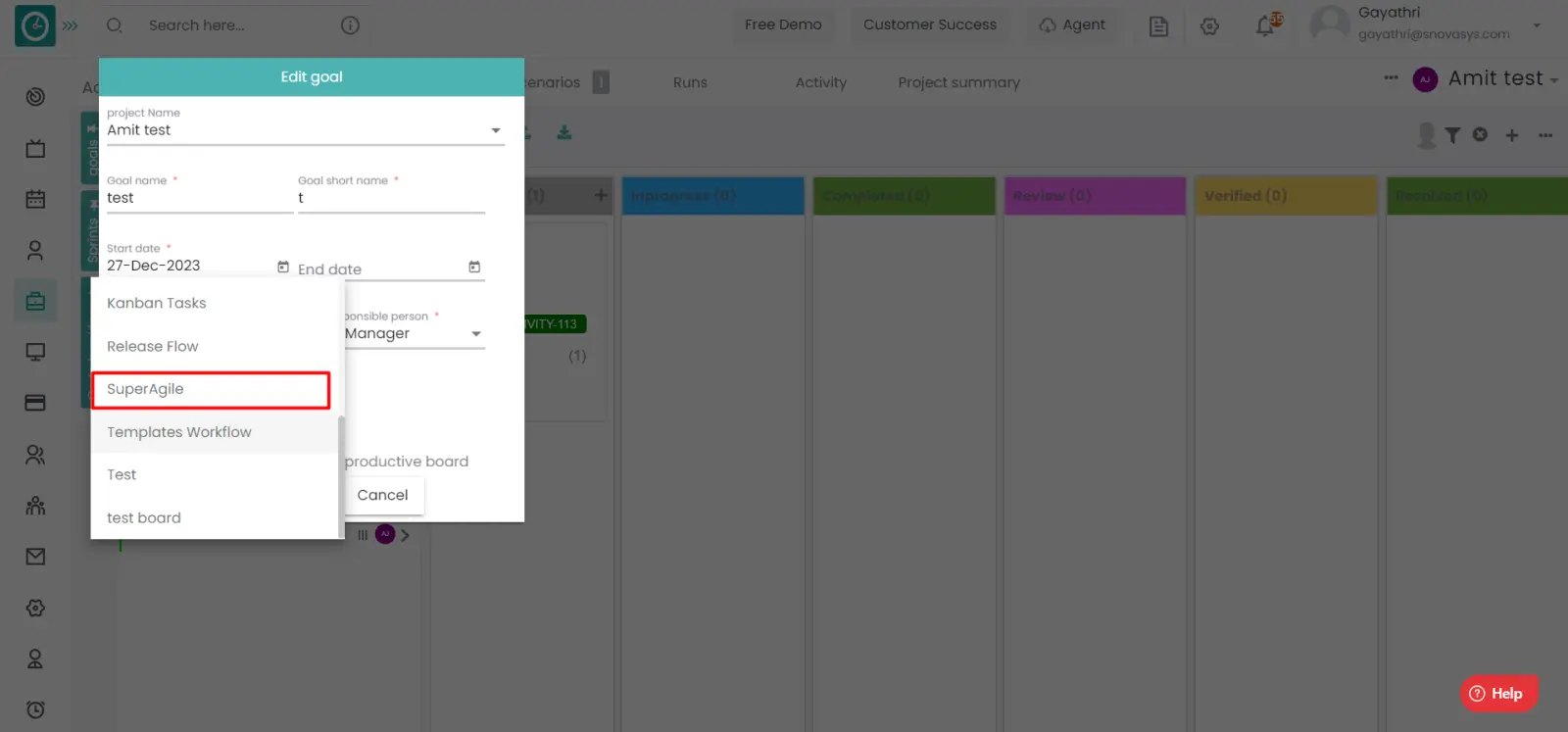Viewport: 1568px width, 732px height.
Task: Click the red Help button
Action: coord(1498,694)
